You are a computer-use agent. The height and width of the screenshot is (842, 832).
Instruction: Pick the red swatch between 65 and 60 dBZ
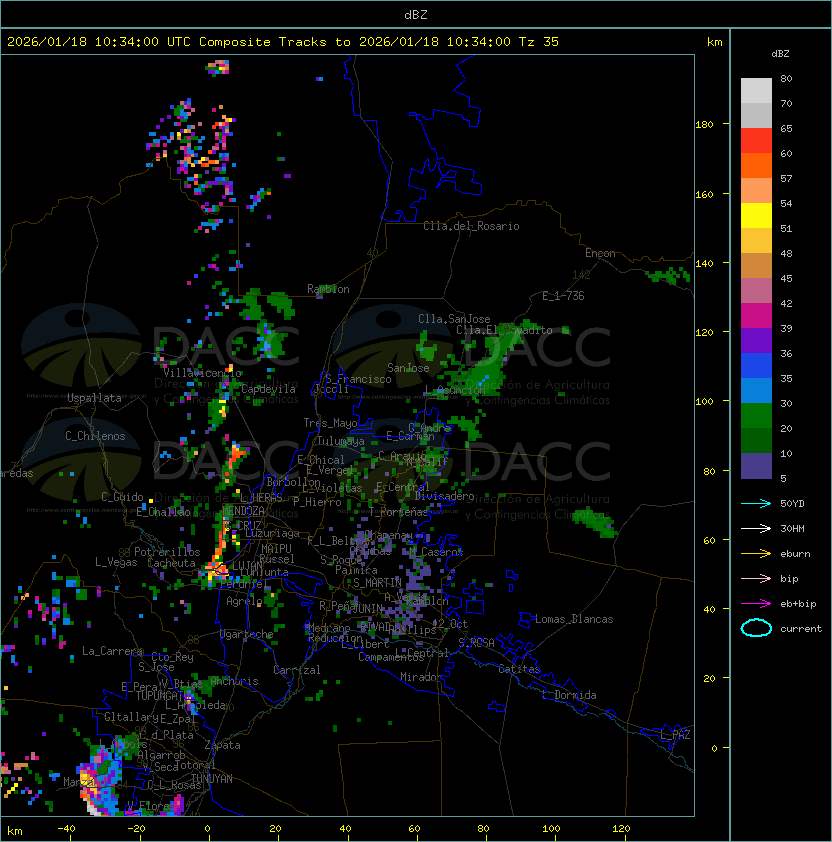756,140
